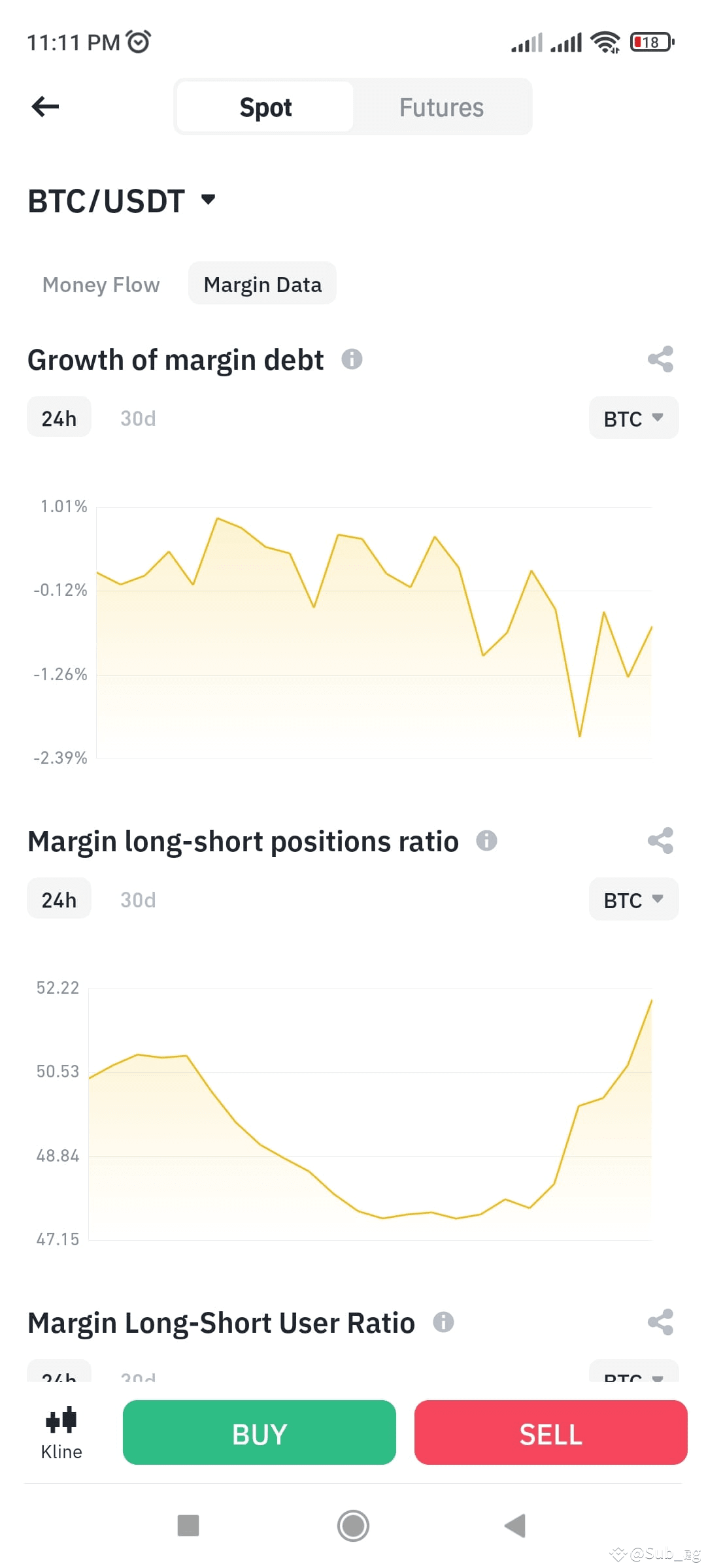Image resolution: width=706 pixels, height=1568 pixels.
Task: Tap the red SELL button
Action: click(550, 1433)
